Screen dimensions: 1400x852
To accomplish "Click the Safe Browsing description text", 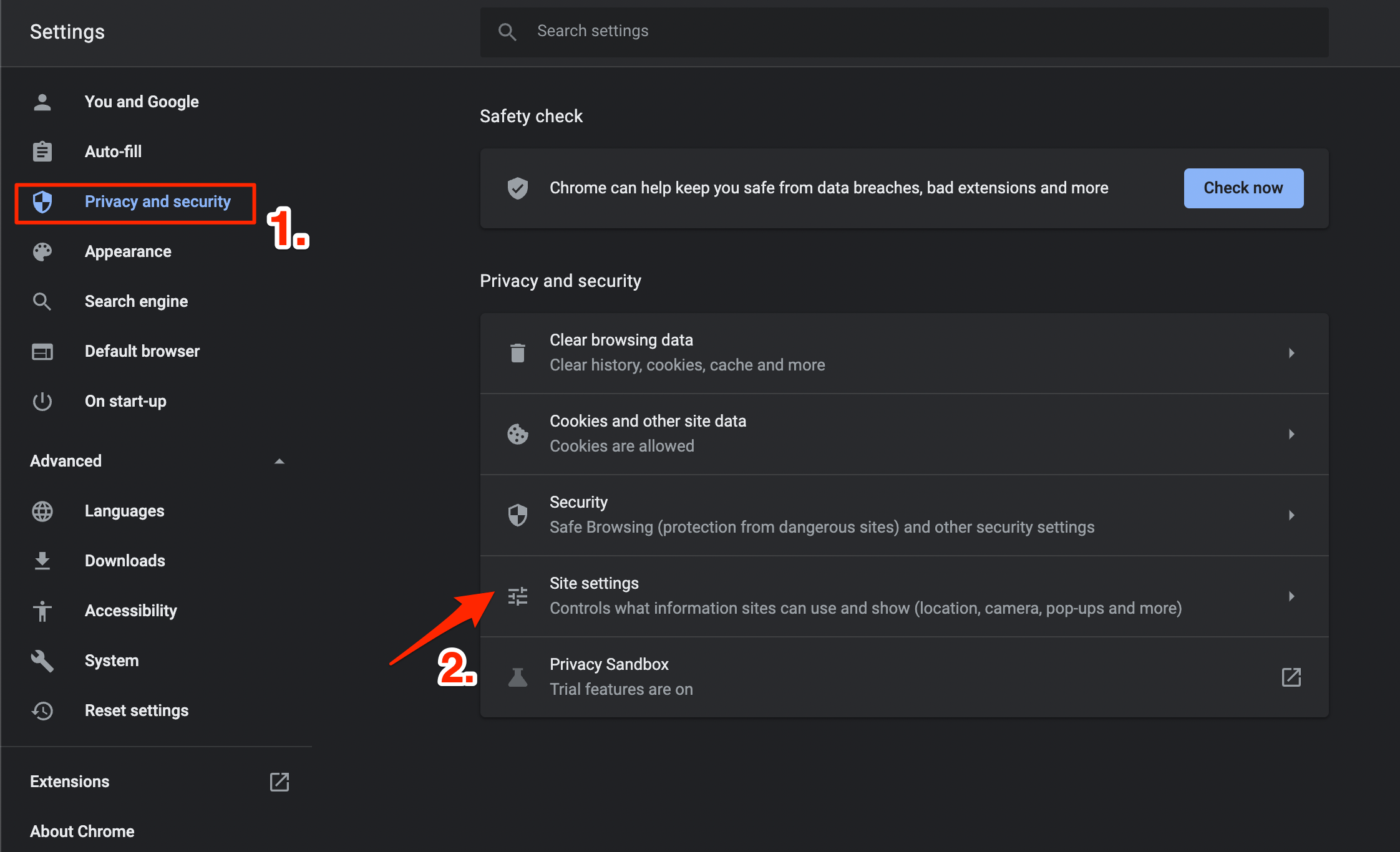I will pos(822,527).
